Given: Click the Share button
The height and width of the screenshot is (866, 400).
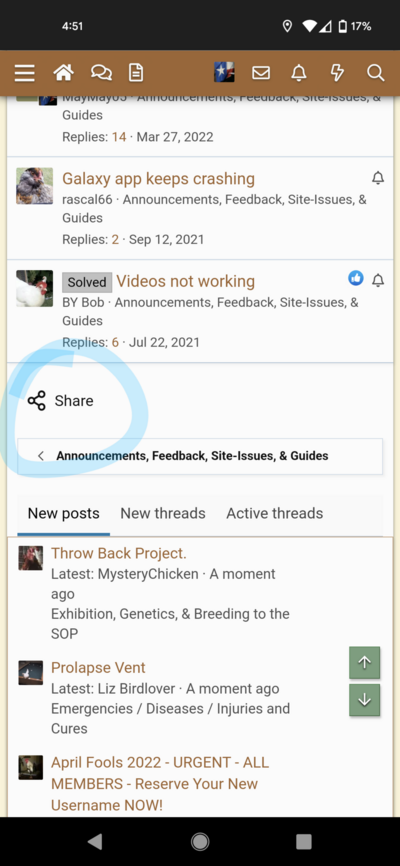Looking at the screenshot, I should 60,400.
